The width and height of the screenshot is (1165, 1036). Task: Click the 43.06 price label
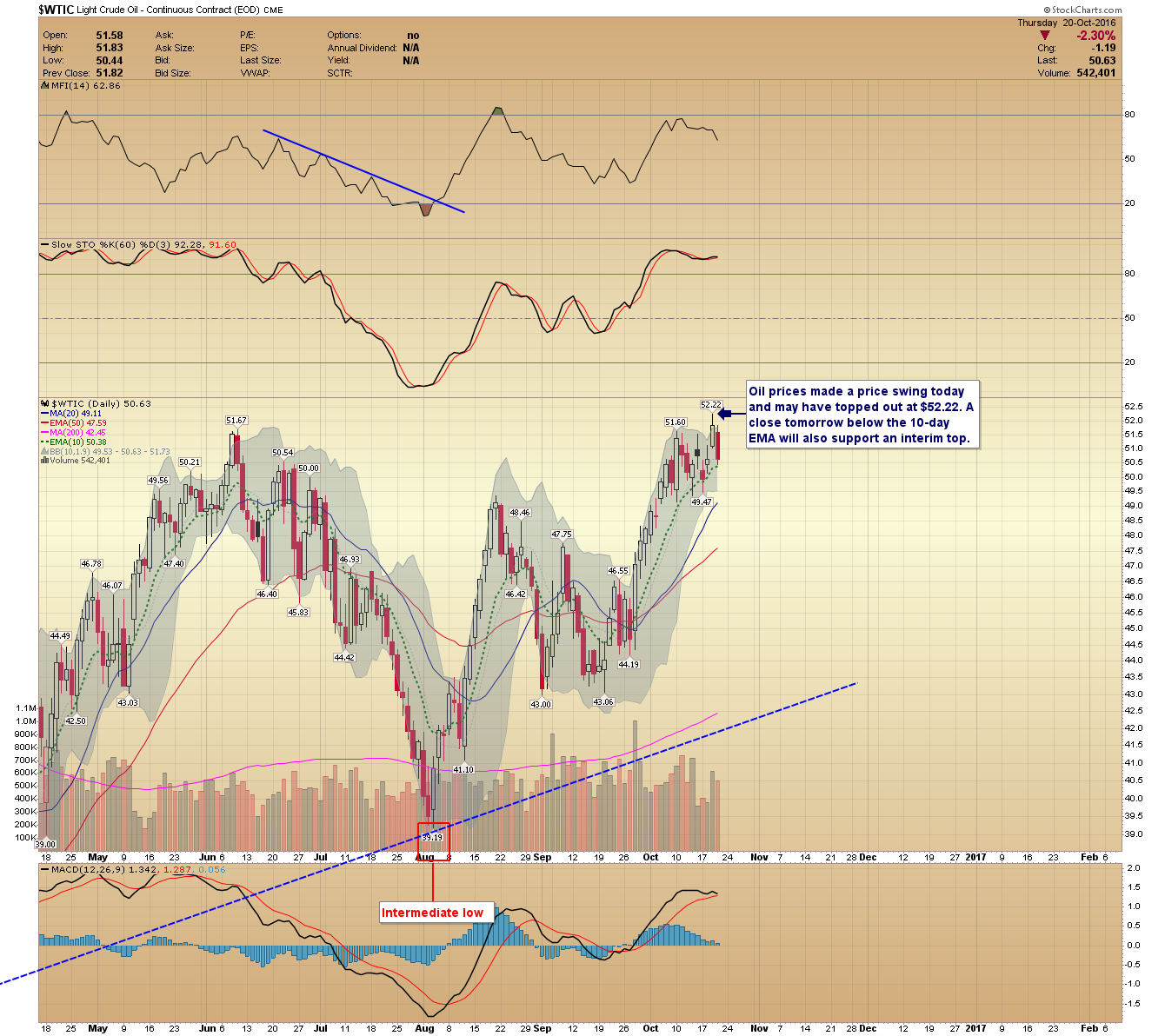[x=603, y=702]
